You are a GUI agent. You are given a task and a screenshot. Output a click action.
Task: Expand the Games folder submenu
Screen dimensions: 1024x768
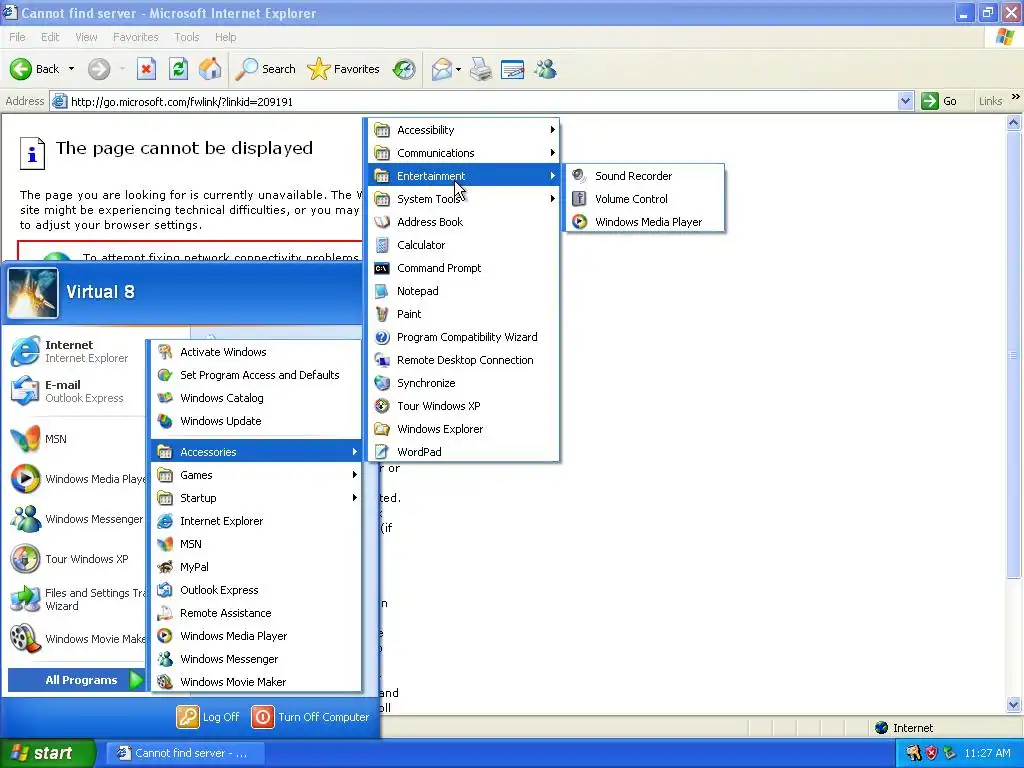tap(256, 475)
